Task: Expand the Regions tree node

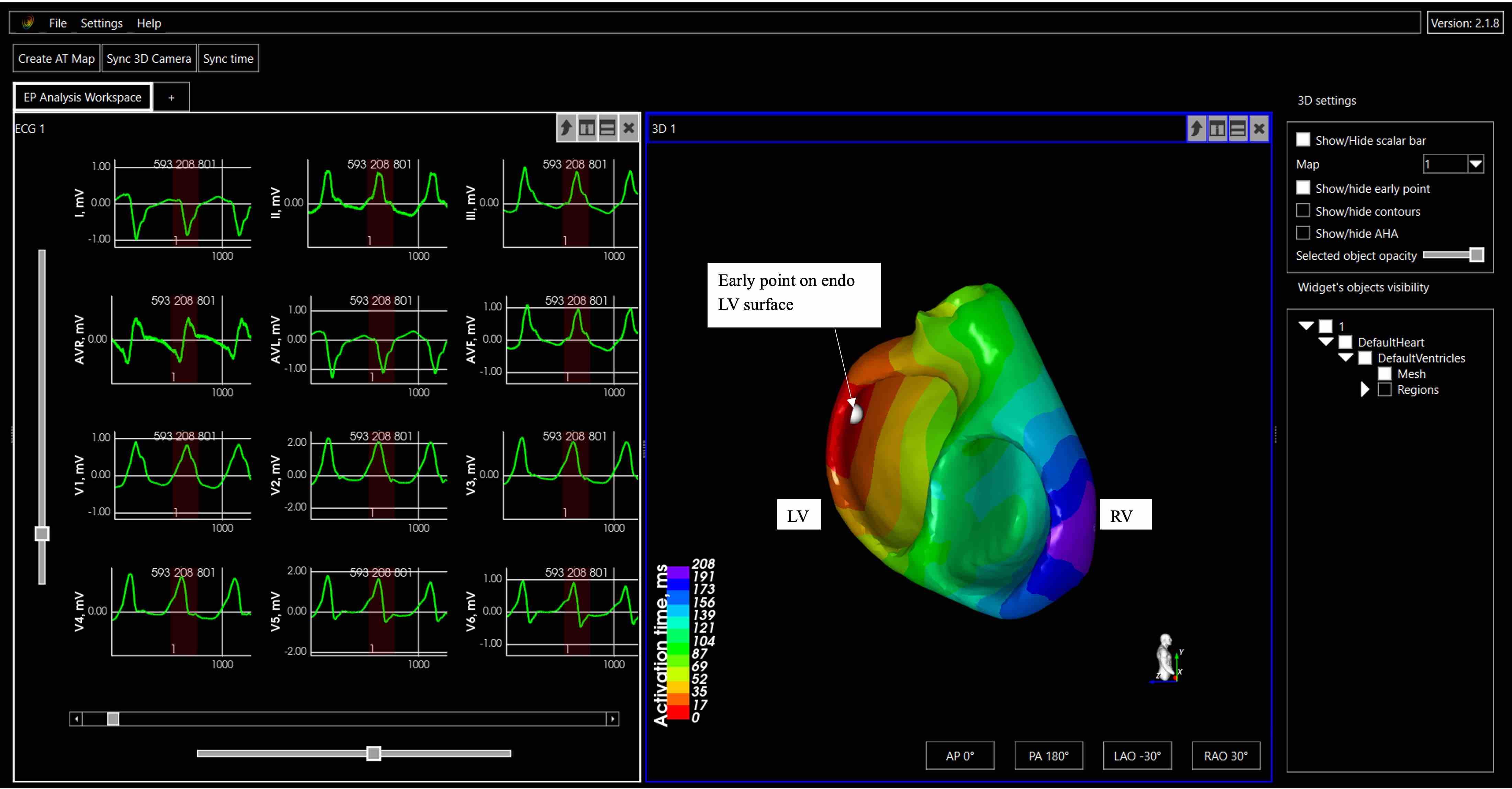Action: pyautogui.click(x=1365, y=390)
